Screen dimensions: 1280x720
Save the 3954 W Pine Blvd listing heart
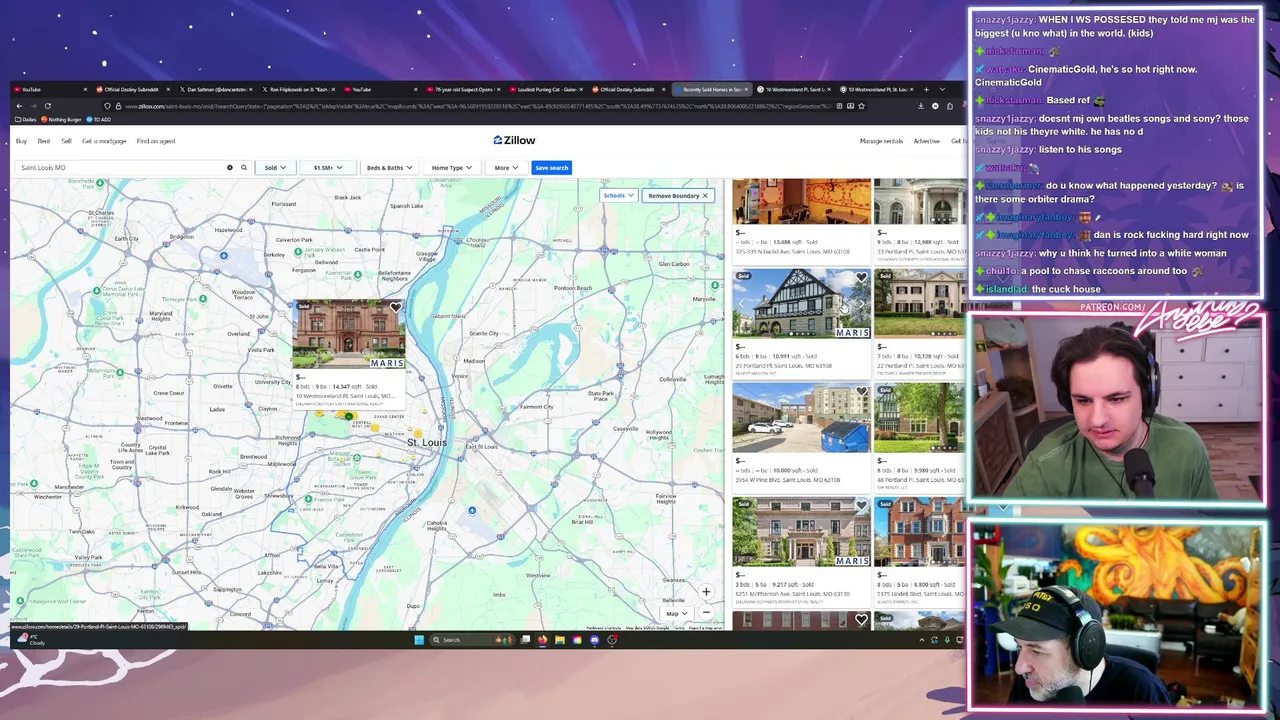coord(861,393)
